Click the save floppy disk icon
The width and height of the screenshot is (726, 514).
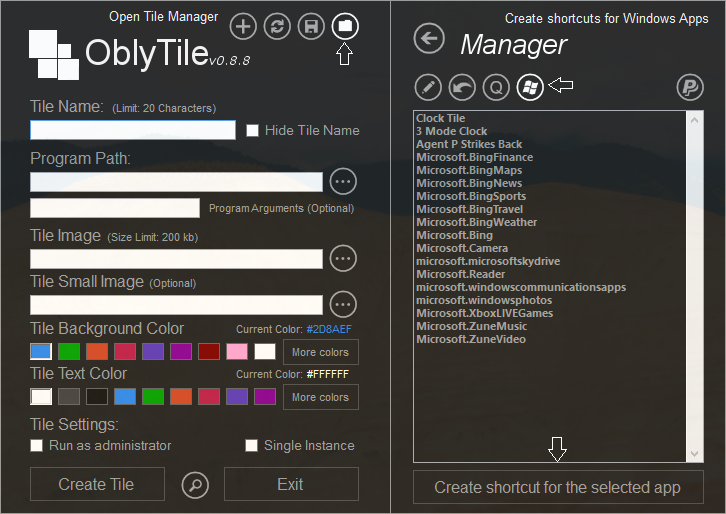pos(311,26)
